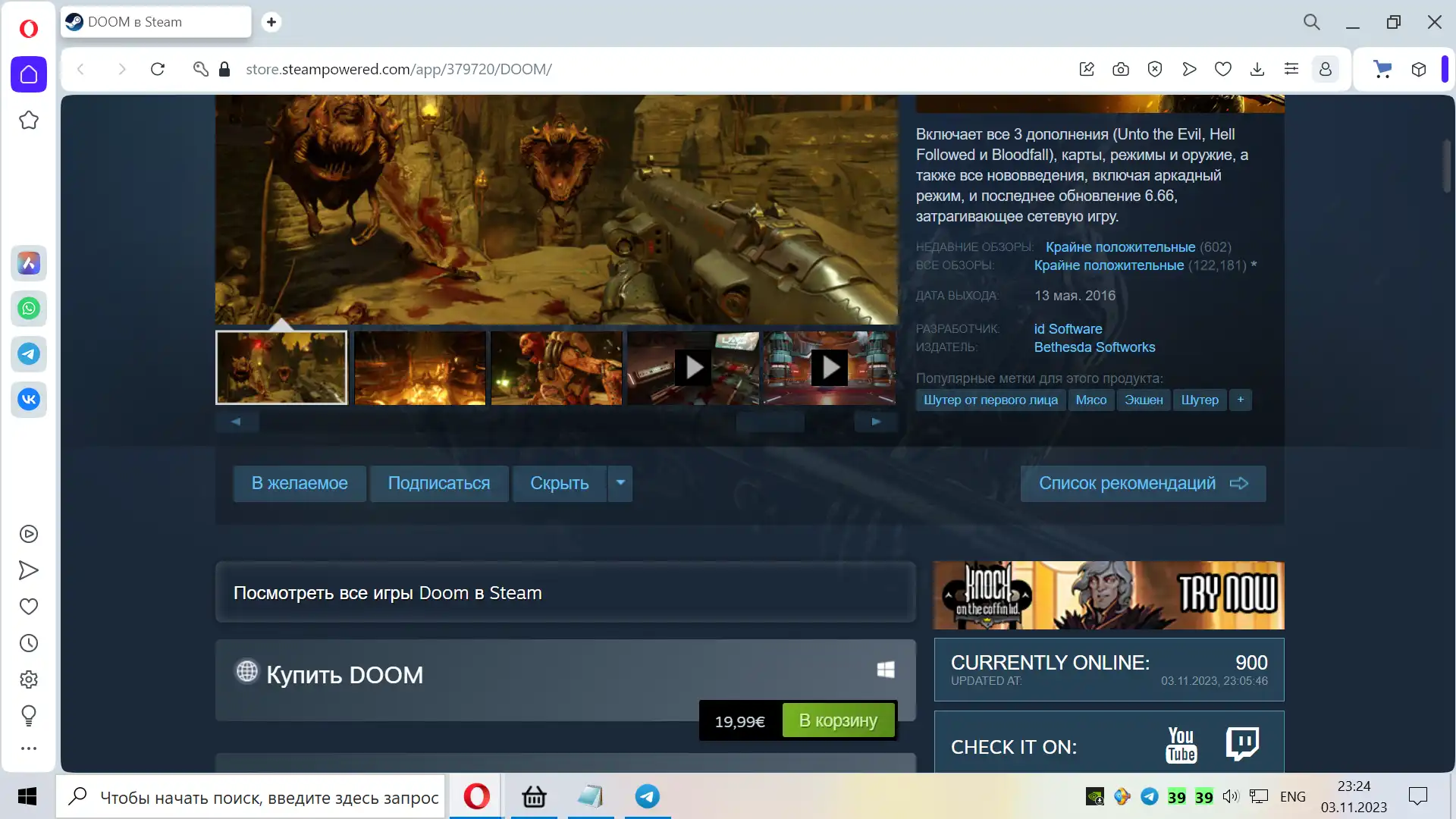Open the Opera menu logo

tap(29, 29)
